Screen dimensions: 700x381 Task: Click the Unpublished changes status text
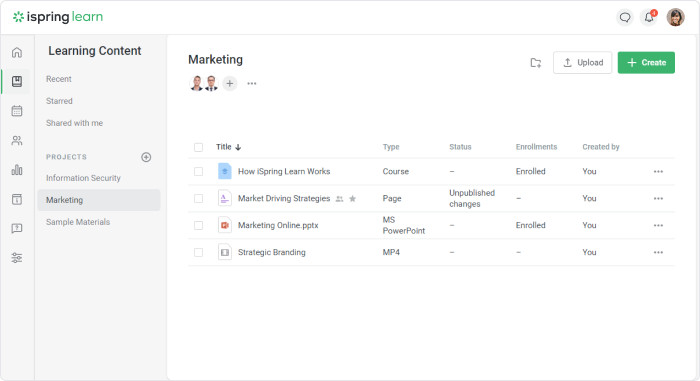click(472, 198)
